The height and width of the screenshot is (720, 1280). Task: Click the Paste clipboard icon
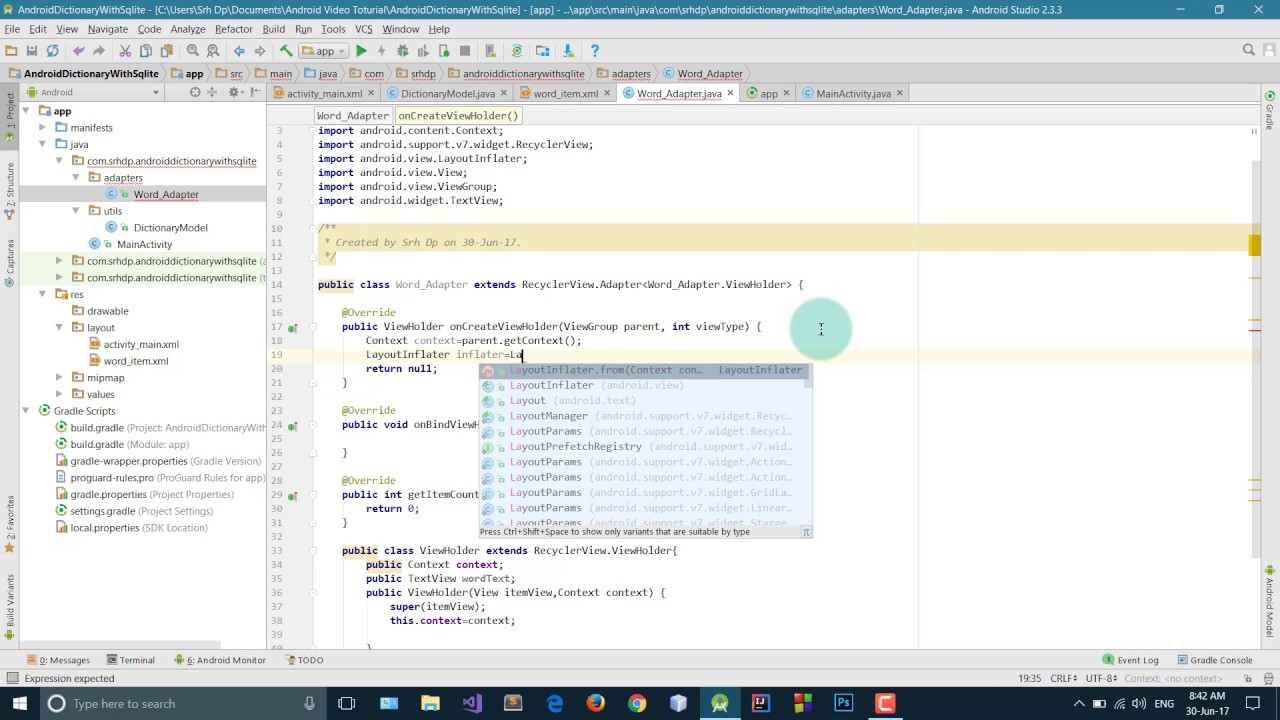tap(166, 51)
